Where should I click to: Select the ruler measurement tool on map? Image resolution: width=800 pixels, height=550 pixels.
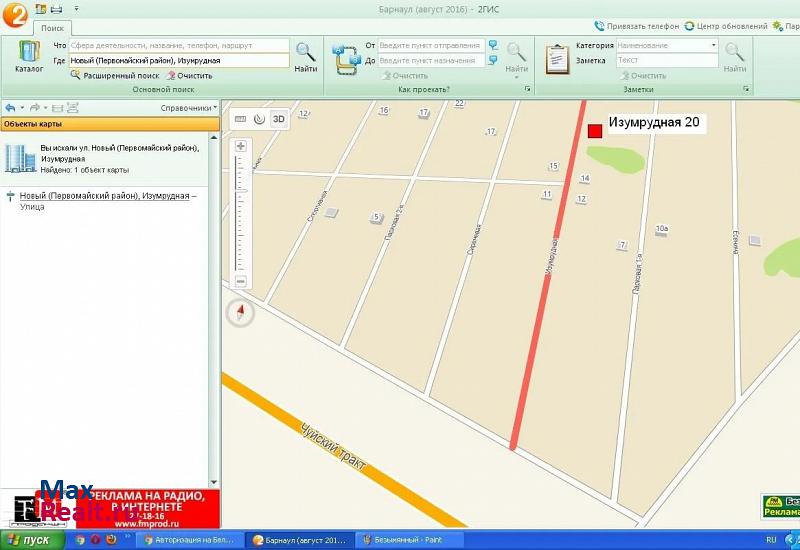[x=240, y=119]
